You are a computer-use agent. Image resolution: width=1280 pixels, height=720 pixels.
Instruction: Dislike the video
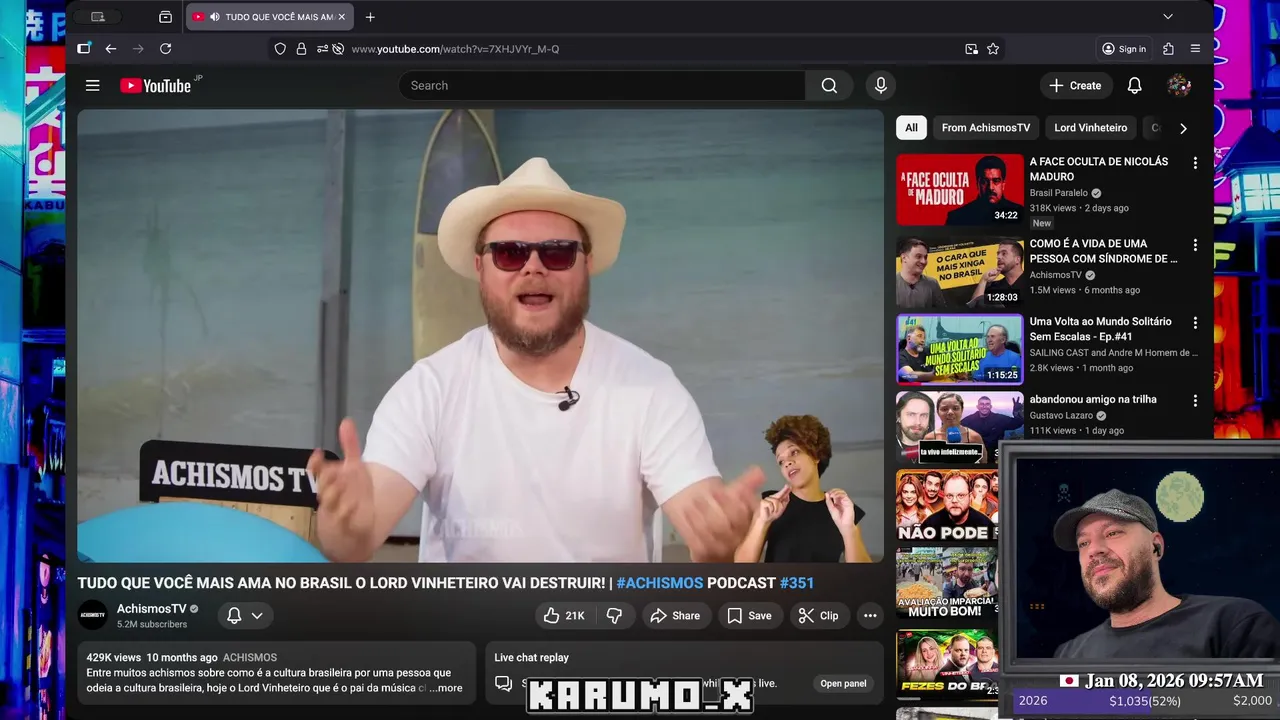(x=614, y=616)
